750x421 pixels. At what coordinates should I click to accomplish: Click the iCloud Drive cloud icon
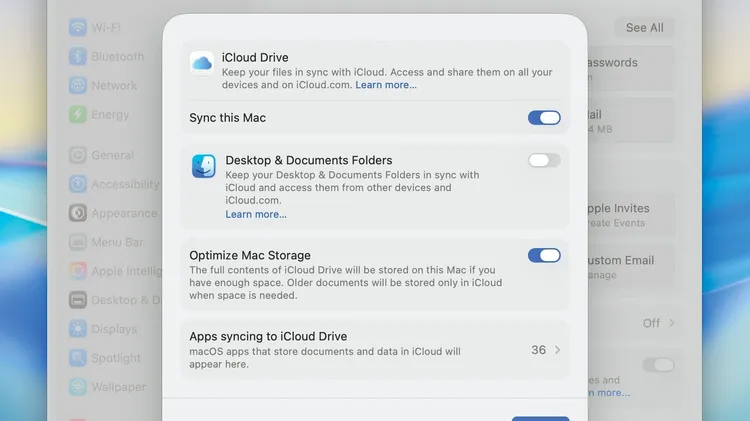(x=202, y=63)
